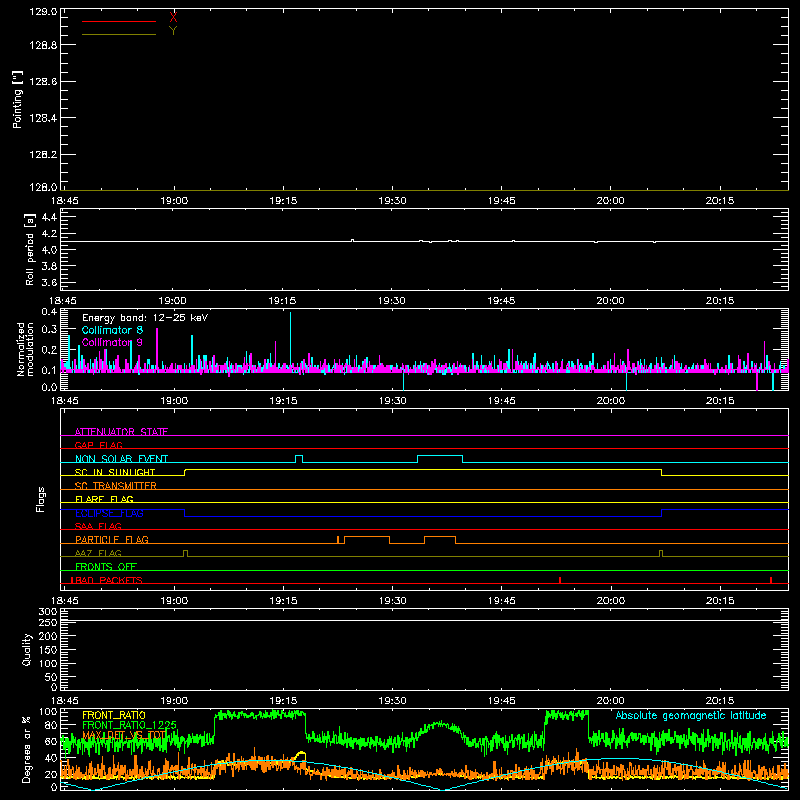Click the Y legend label
This screenshot has width=800, height=800.
coord(173,31)
